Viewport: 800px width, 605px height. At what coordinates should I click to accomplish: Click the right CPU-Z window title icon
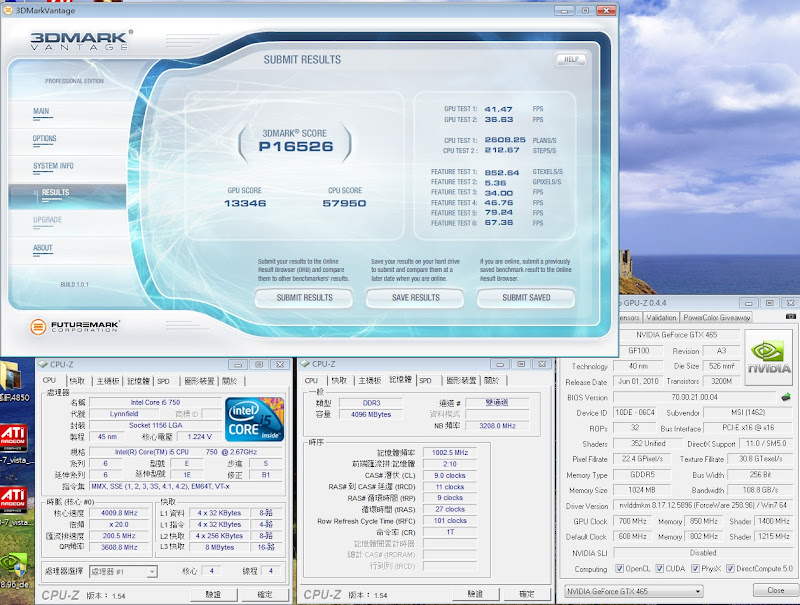click(305, 364)
